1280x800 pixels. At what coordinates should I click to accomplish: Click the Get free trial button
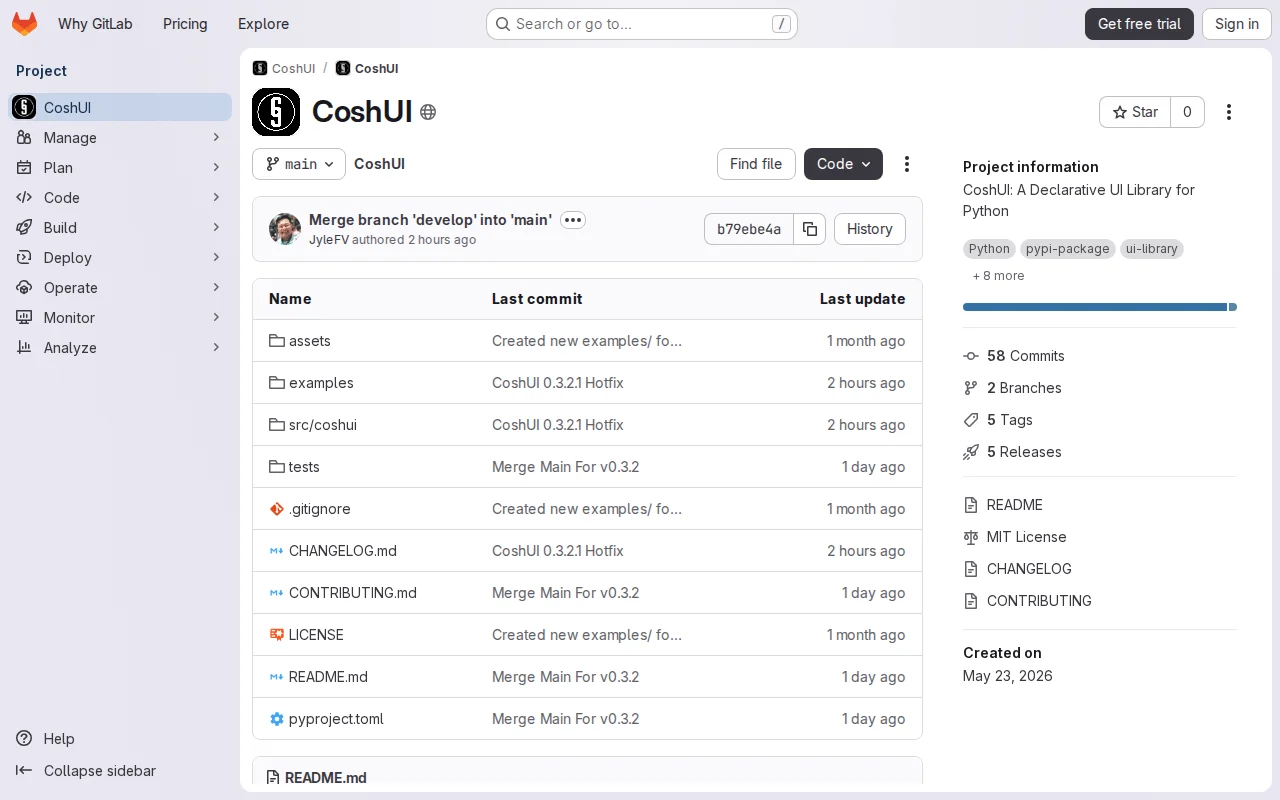coord(1139,24)
